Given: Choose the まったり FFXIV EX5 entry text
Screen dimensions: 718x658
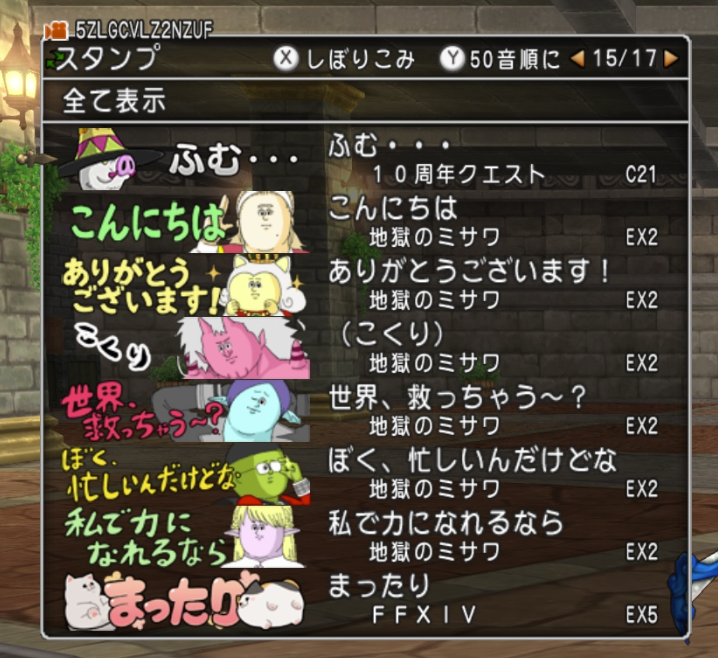Looking at the screenshot, I should click(x=493, y=600).
